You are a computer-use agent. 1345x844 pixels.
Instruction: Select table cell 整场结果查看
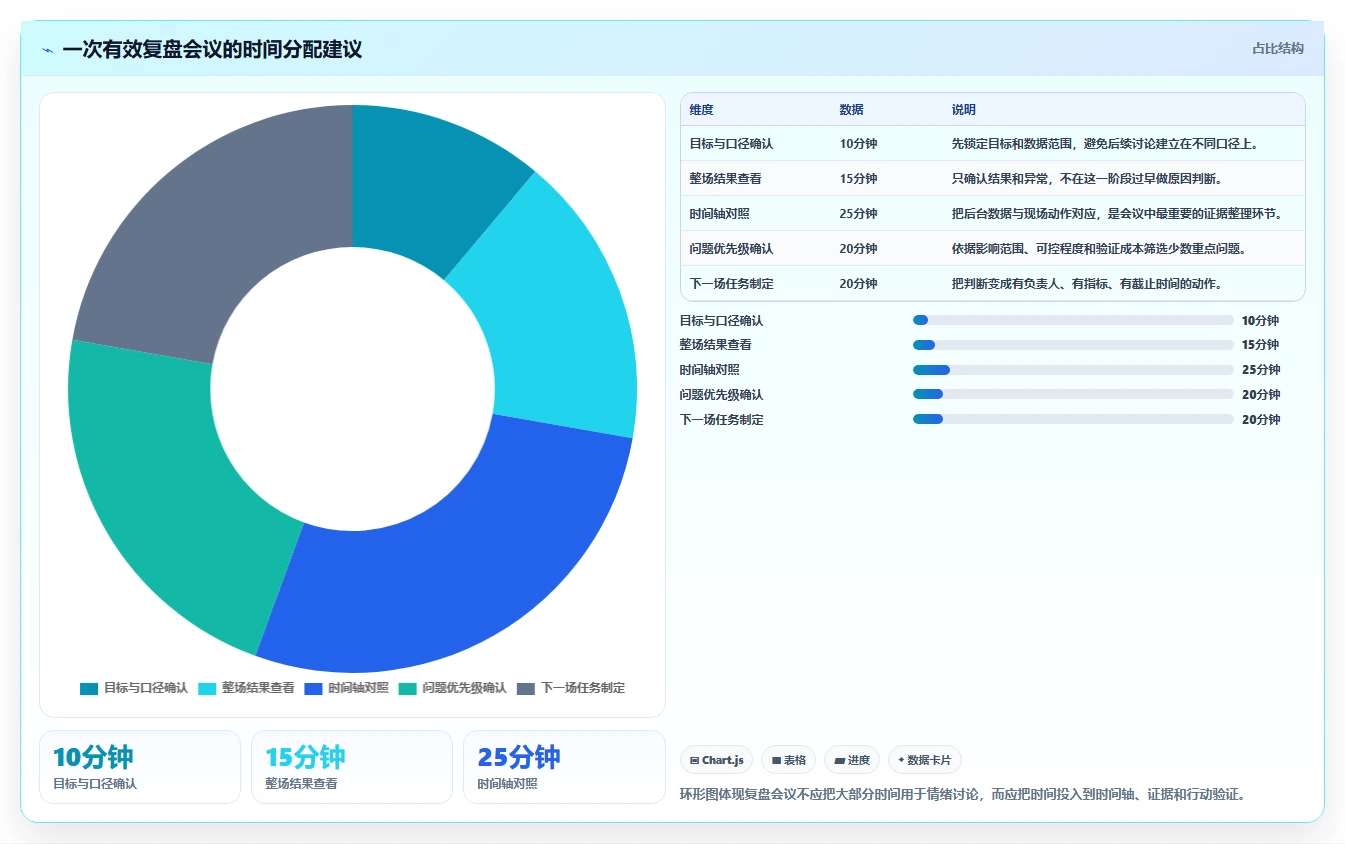[x=725, y=179]
